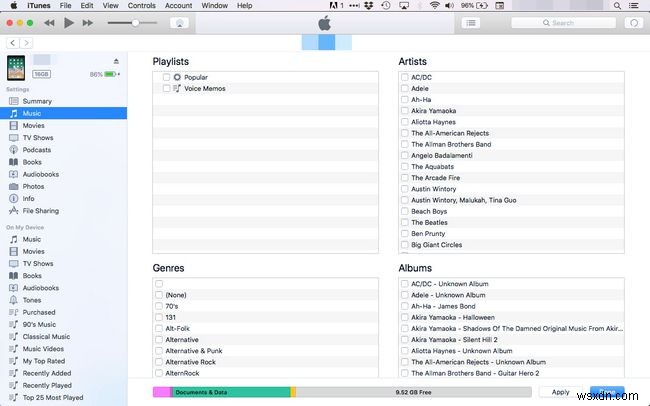
Task: Open the macOS Spotlight search icon
Action: (x=617, y=6)
